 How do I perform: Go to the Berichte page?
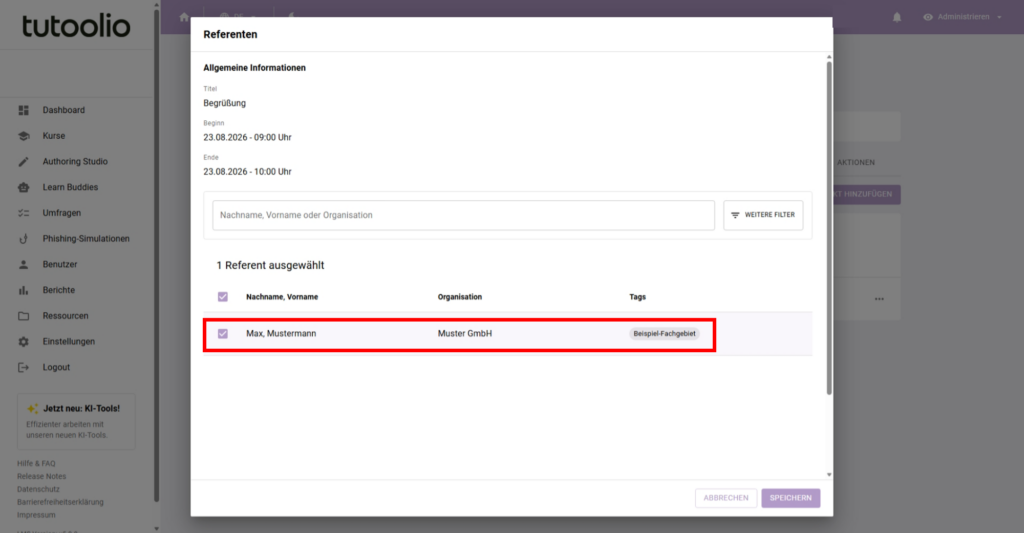tap(59, 290)
